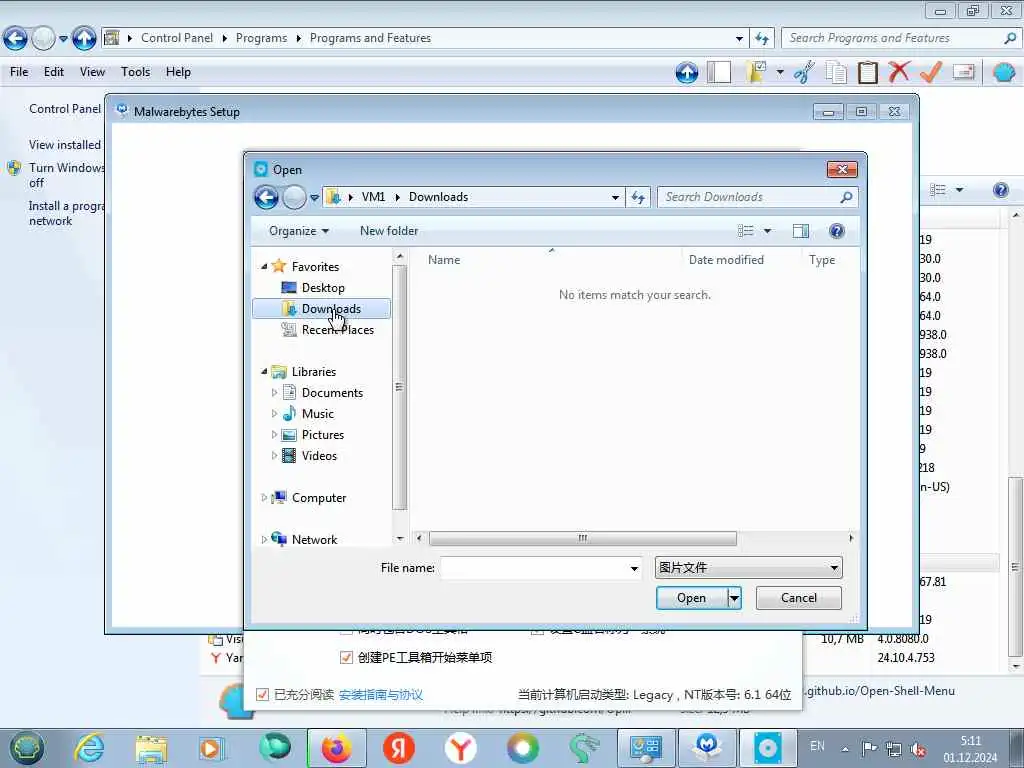The image size is (1024, 768).
Task: Click the Folder Options toolbar icon
Action: [x=756, y=72]
